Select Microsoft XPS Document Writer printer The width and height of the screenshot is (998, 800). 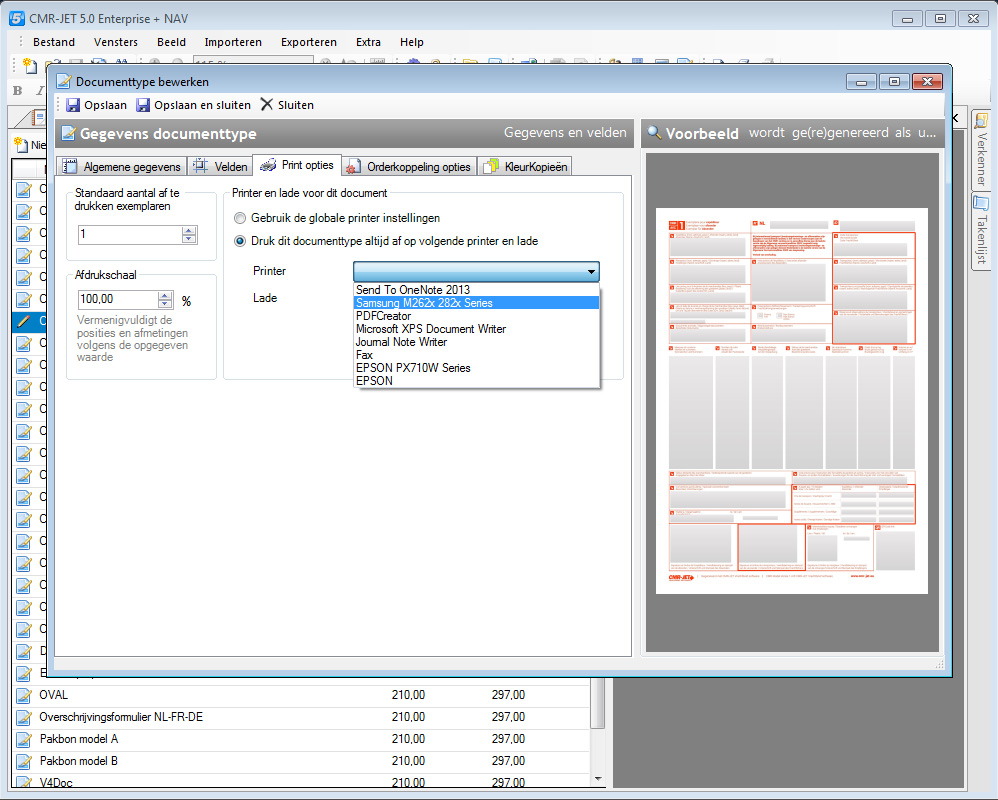[430, 329]
